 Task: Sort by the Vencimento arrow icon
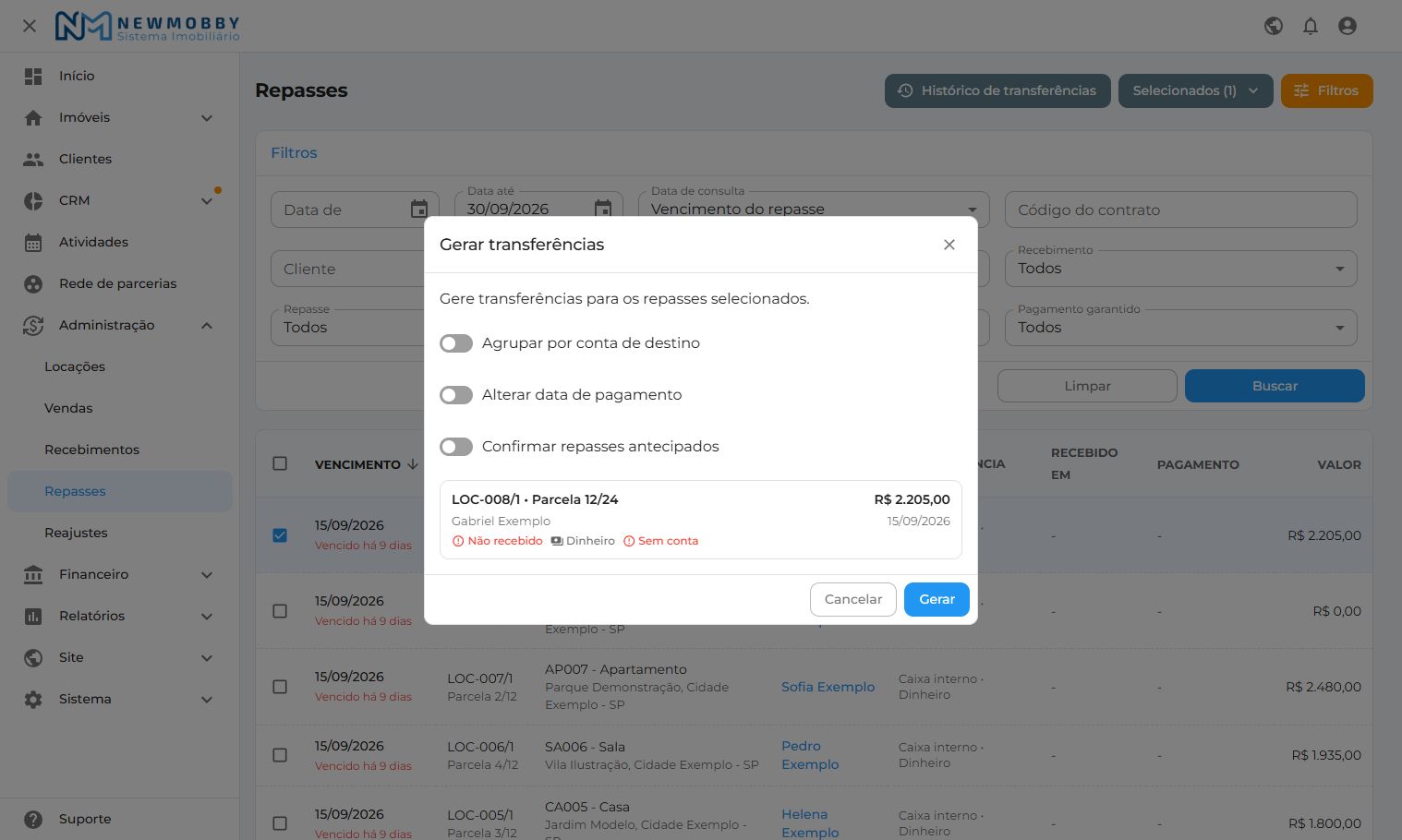(413, 464)
